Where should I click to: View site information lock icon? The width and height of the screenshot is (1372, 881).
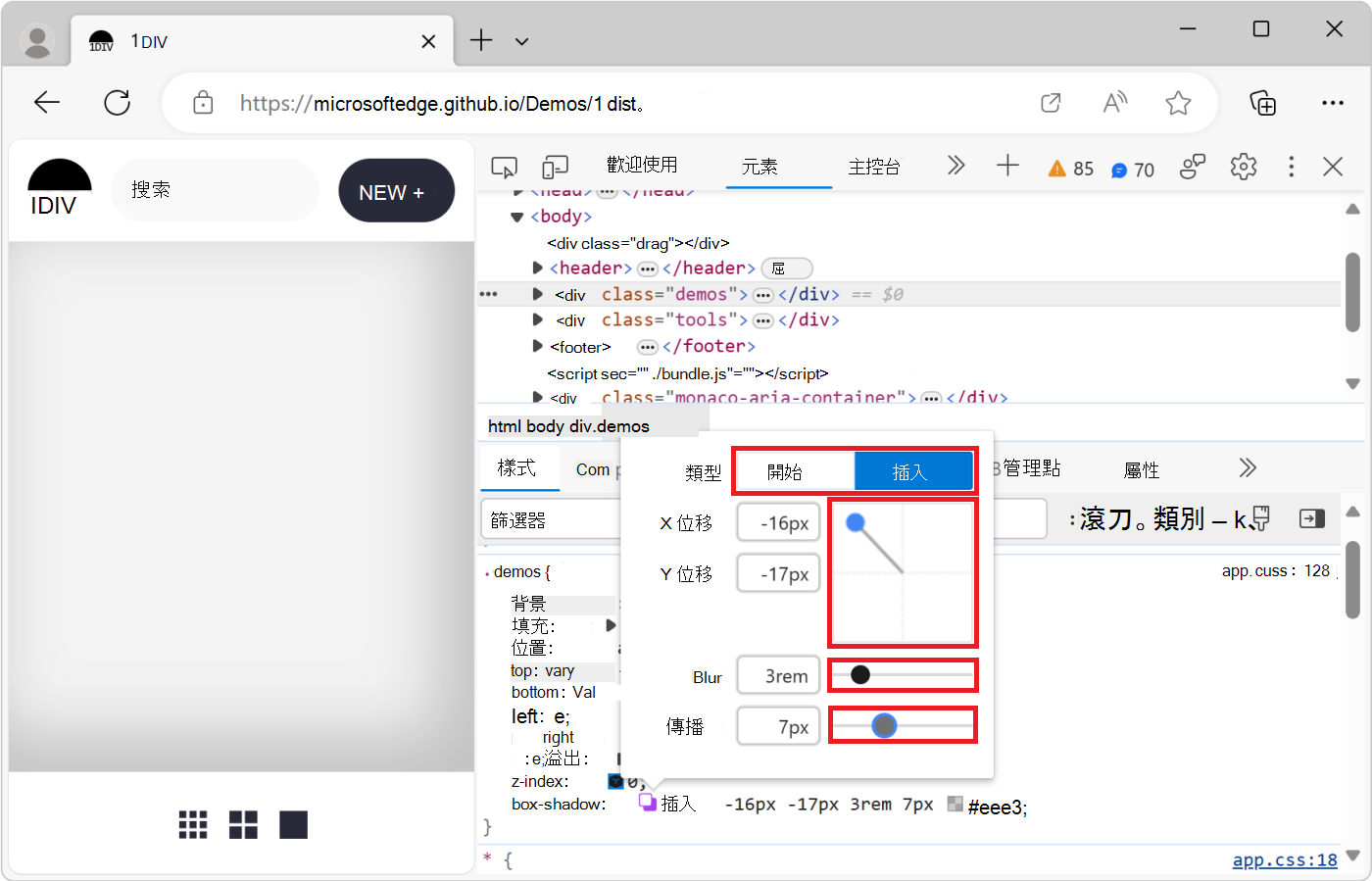click(203, 102)
